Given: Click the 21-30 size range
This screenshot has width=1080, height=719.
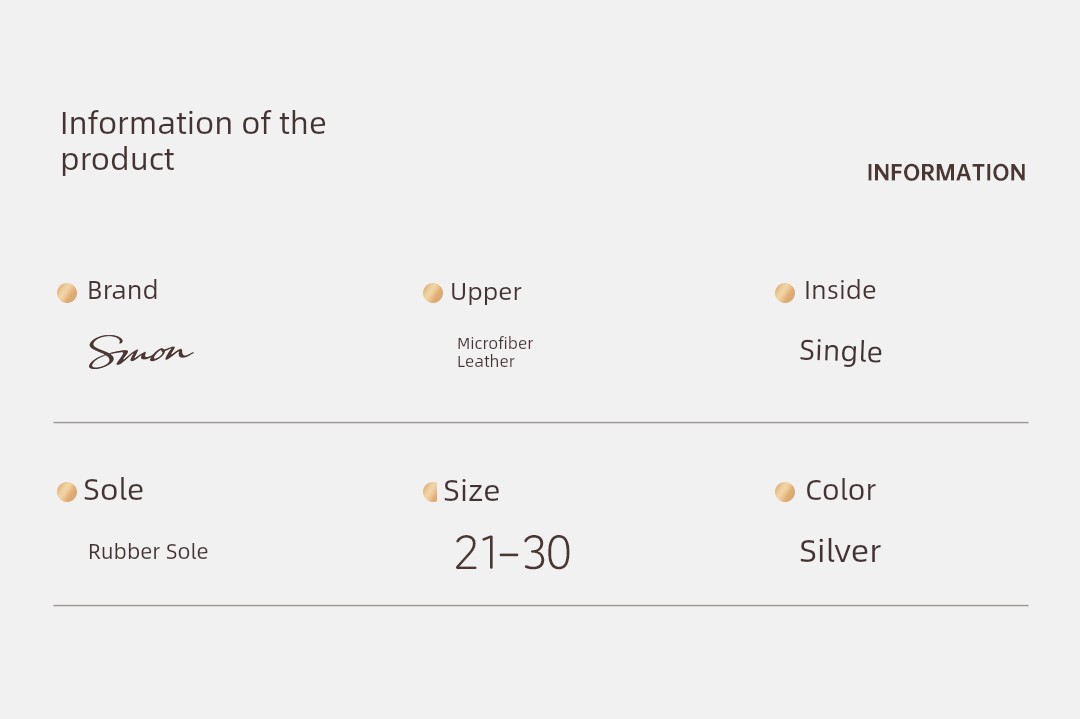Looking at the screenshot, I should 512,552.
